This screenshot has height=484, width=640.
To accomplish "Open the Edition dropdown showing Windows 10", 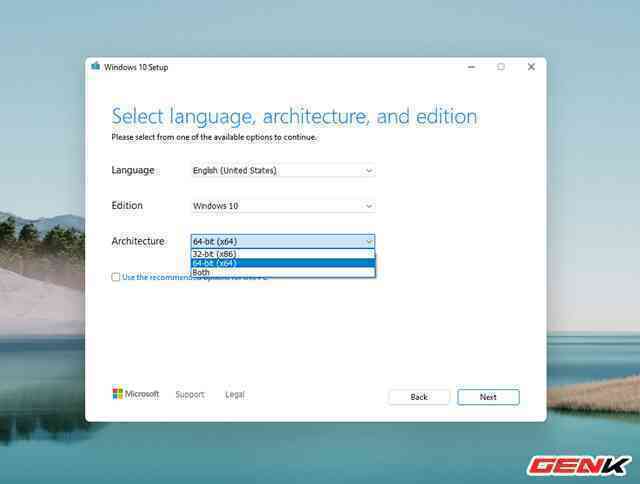I will point(283,206).
